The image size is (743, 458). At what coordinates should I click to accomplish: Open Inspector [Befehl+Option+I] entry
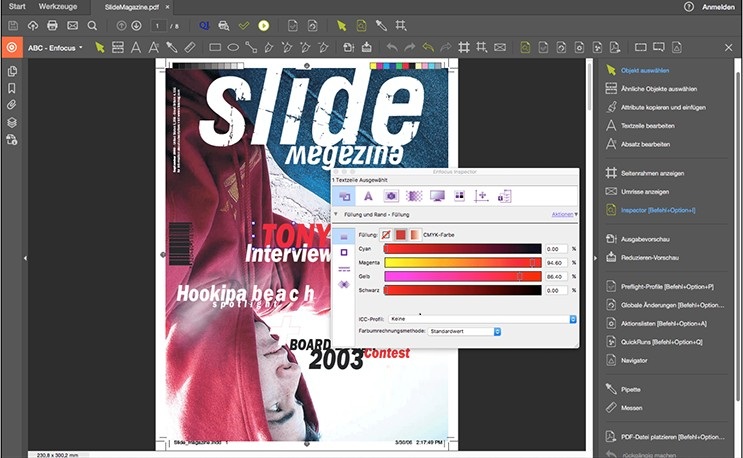(658, 210)
